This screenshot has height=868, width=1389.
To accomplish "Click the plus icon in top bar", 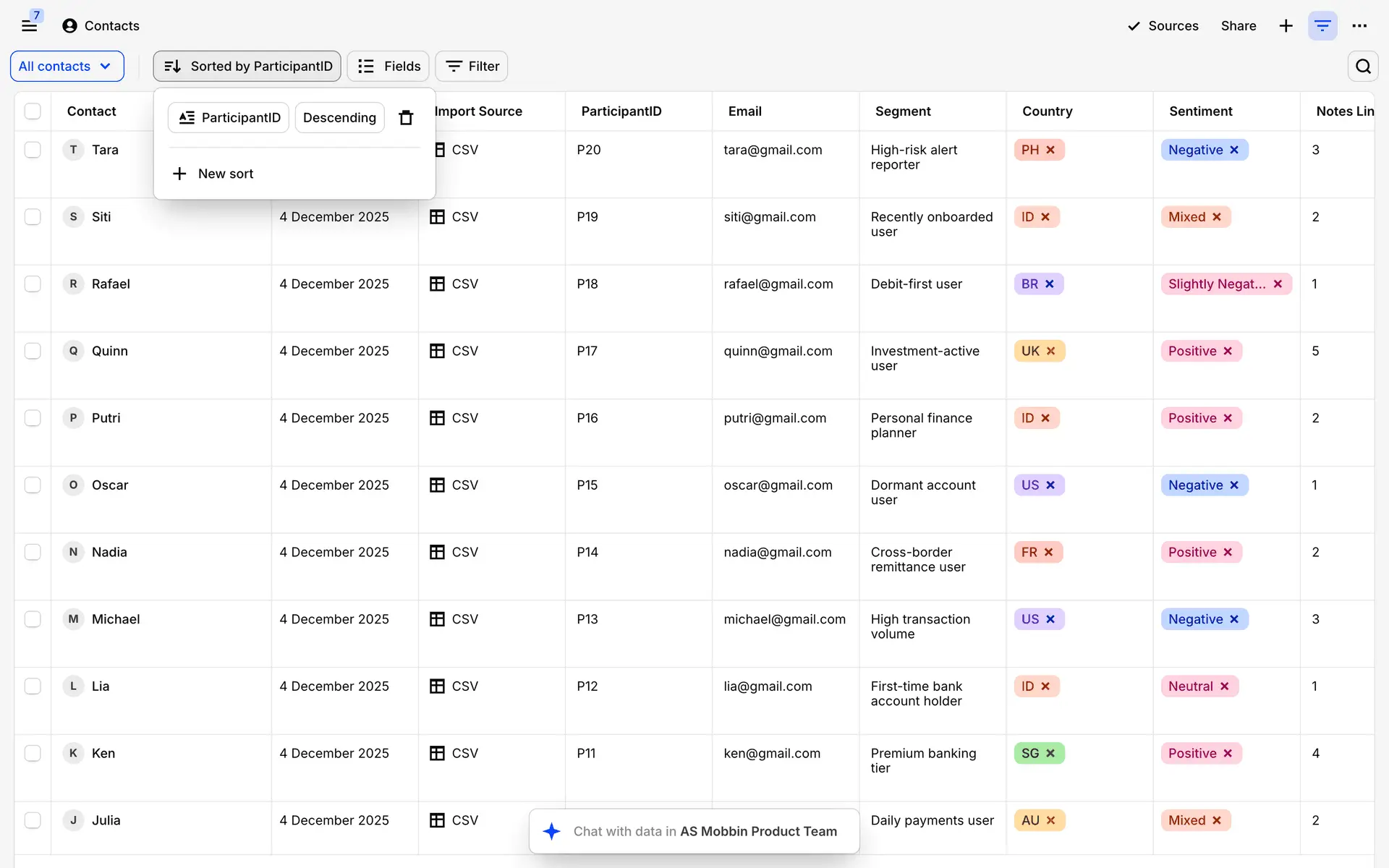I will tap(1286, 26).
